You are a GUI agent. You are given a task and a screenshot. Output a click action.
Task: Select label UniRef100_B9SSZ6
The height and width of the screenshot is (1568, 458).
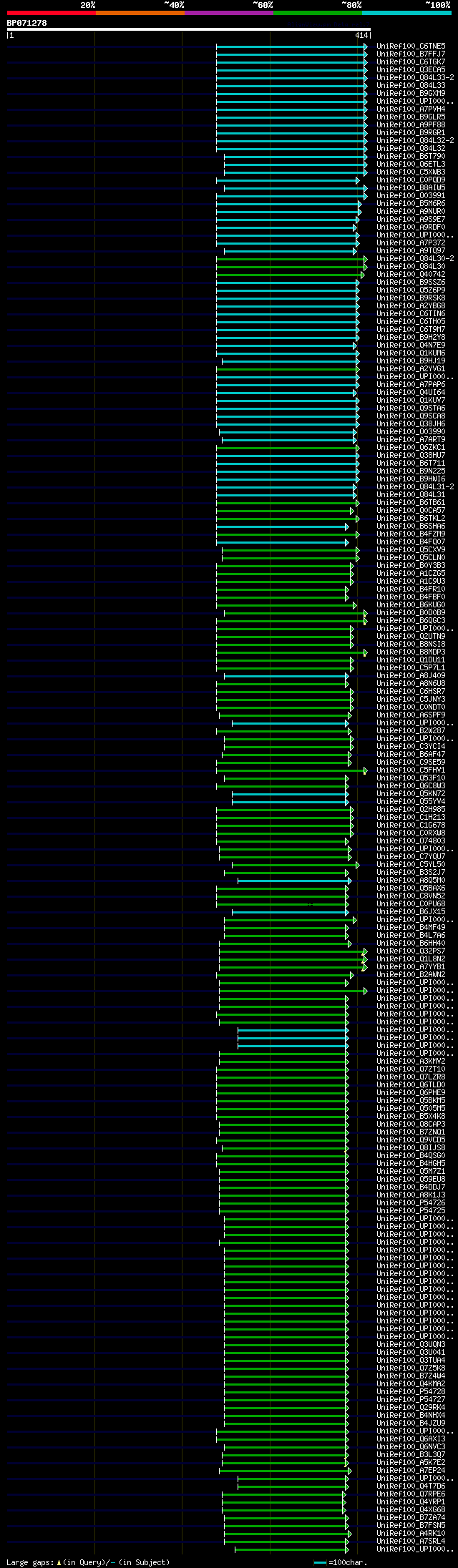pyautogui.click(x=411, y=282)
